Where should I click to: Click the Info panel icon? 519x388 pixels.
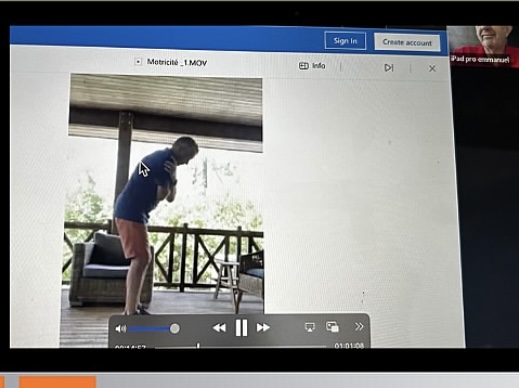point(303,66)
